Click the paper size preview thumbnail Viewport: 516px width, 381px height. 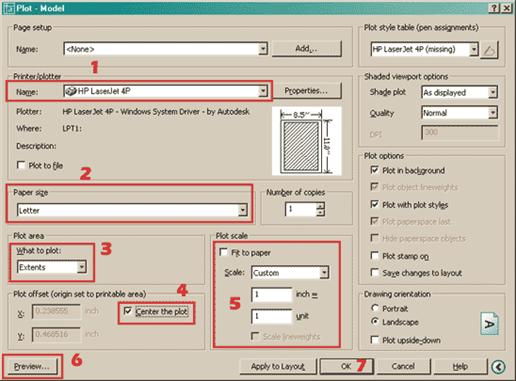pos(306,141)
